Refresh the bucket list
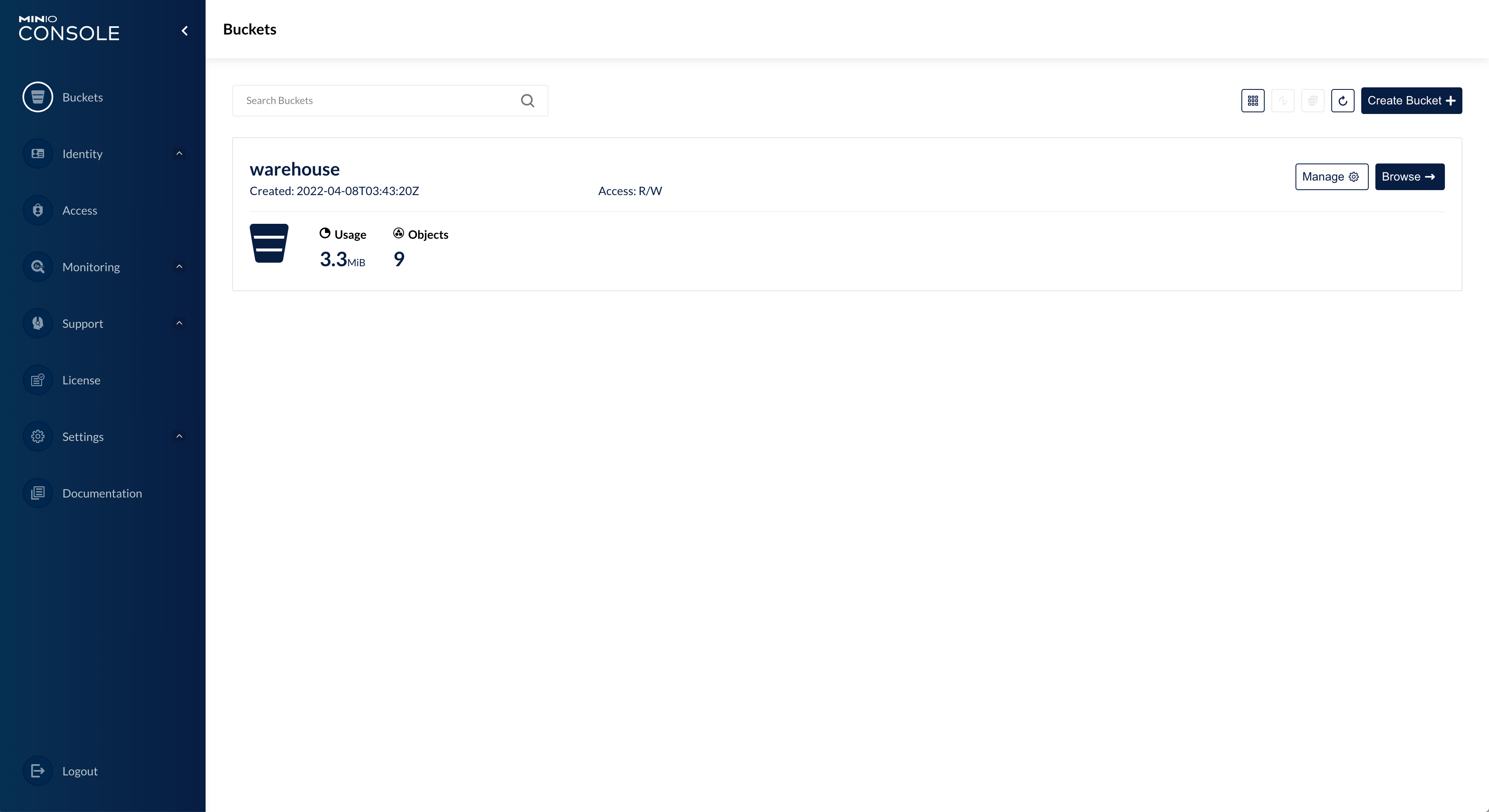This screenshot has width=1489, height=812. (x=1343, y=101)
